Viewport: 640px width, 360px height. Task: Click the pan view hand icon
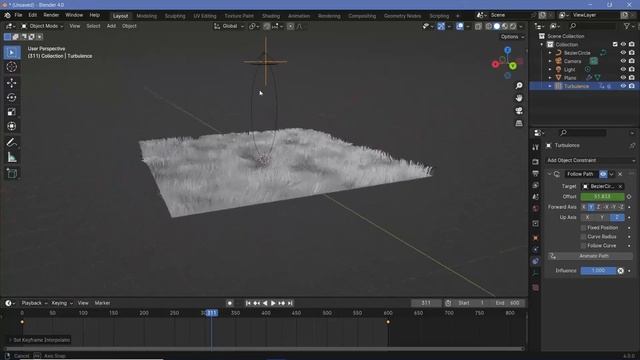[x=519, y=98]
